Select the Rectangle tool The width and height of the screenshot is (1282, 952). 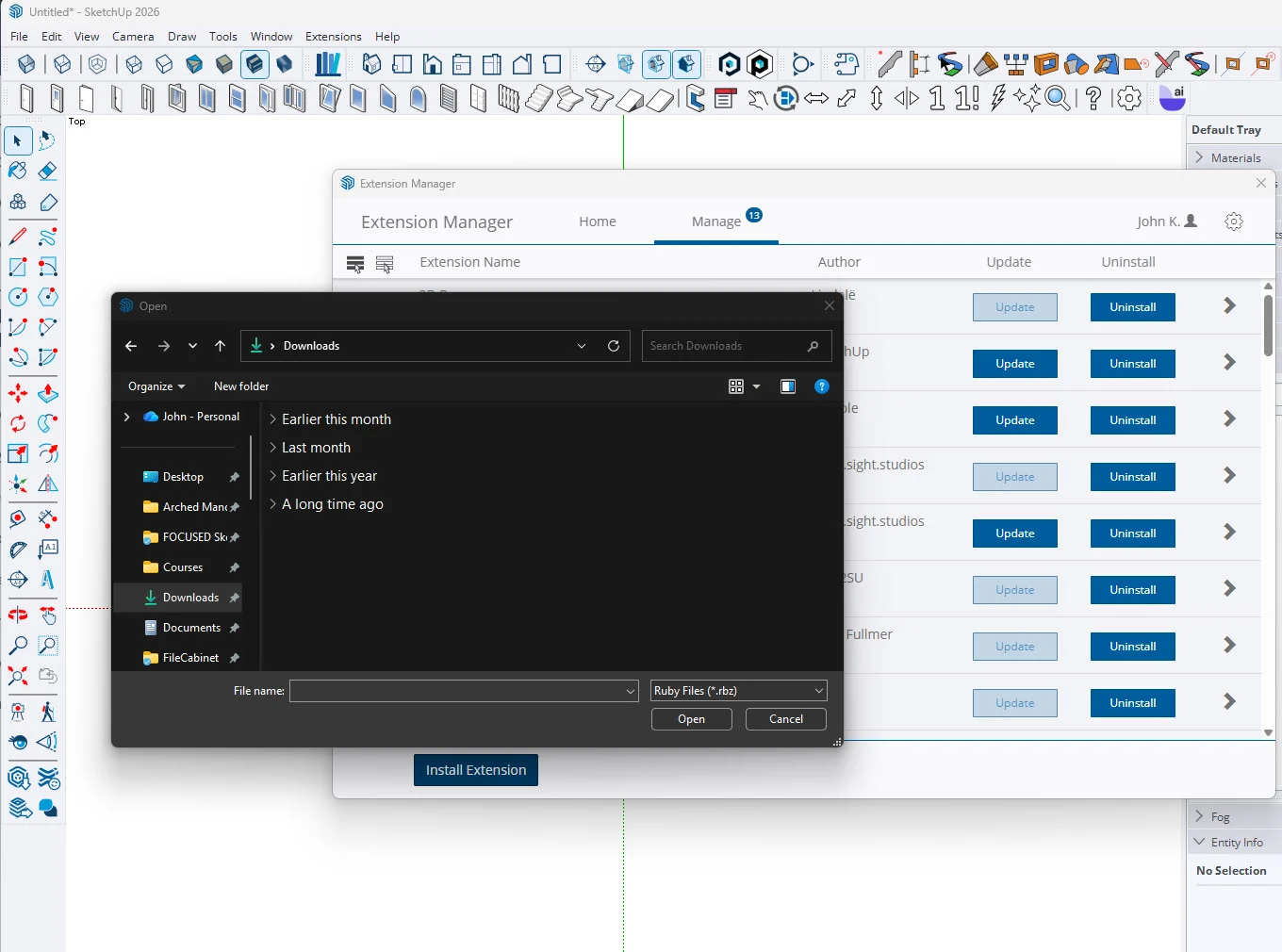coord(18,267)
